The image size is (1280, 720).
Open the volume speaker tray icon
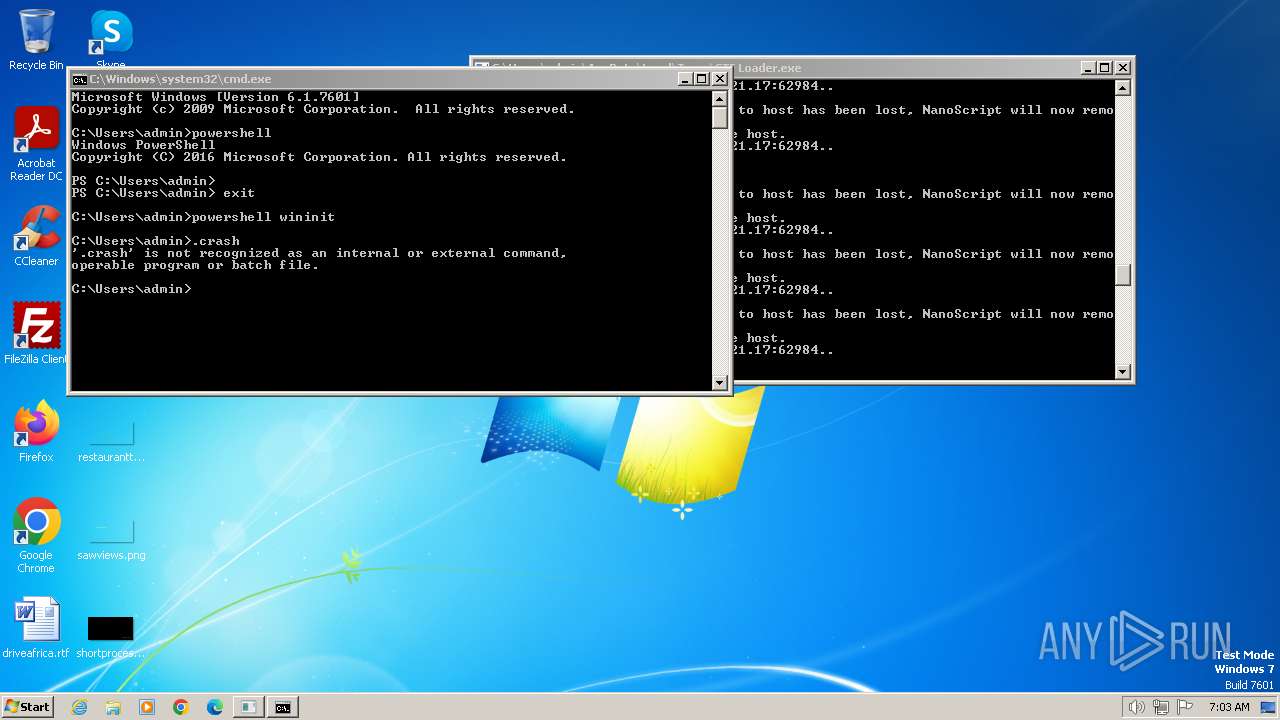tap(1136, 707)
